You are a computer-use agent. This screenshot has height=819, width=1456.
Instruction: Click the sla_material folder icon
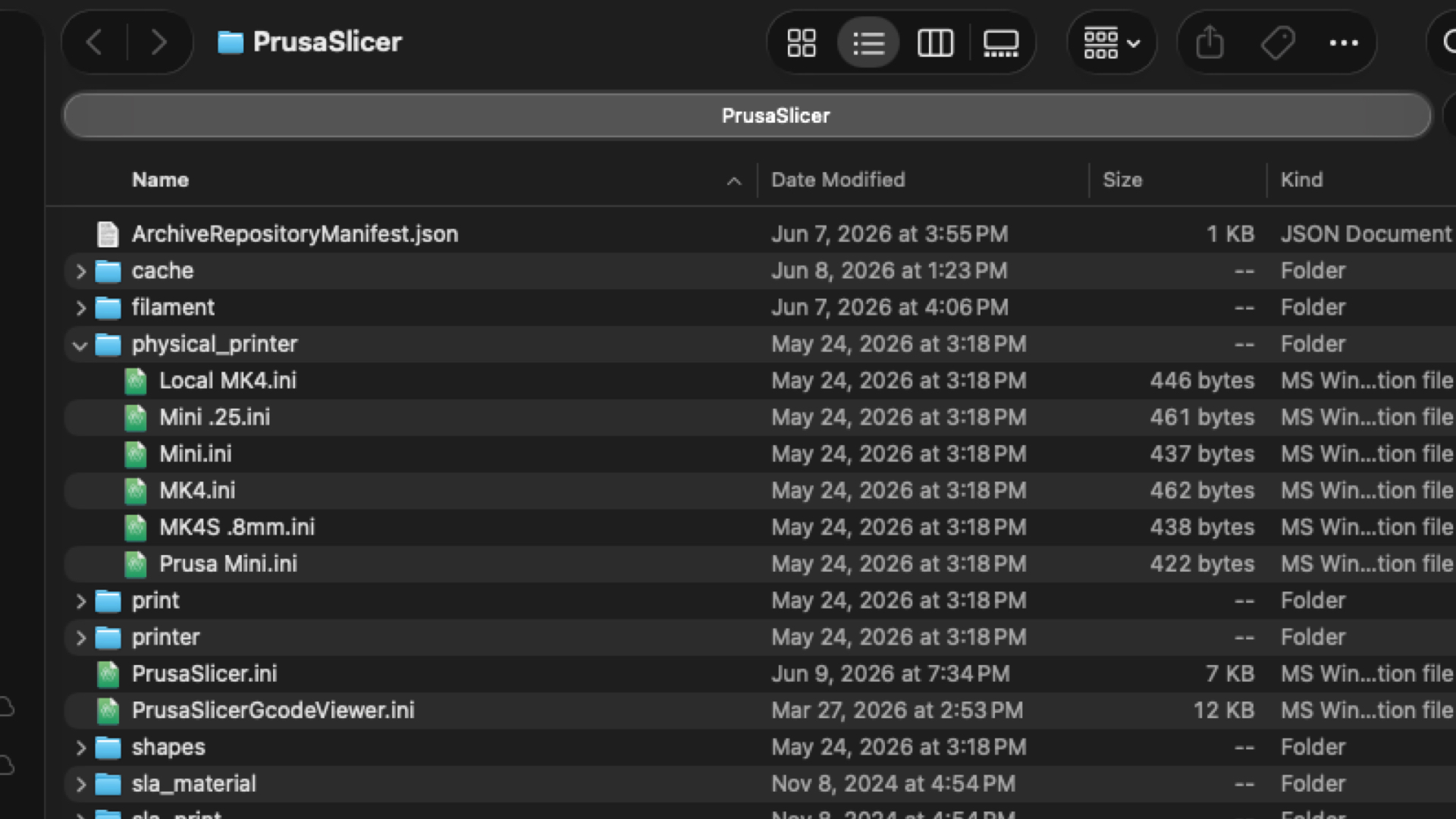coord(108,783)
